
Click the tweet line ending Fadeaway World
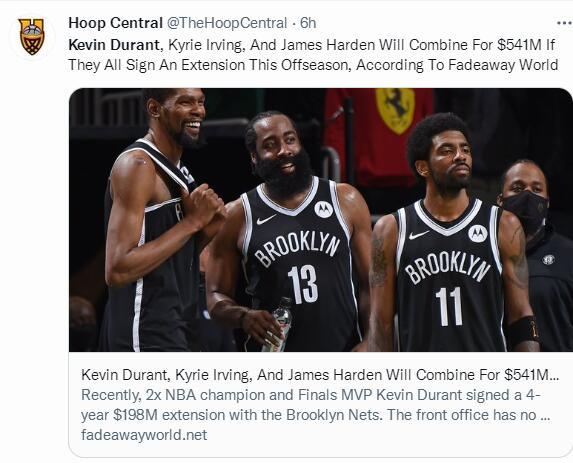point(313,65)
